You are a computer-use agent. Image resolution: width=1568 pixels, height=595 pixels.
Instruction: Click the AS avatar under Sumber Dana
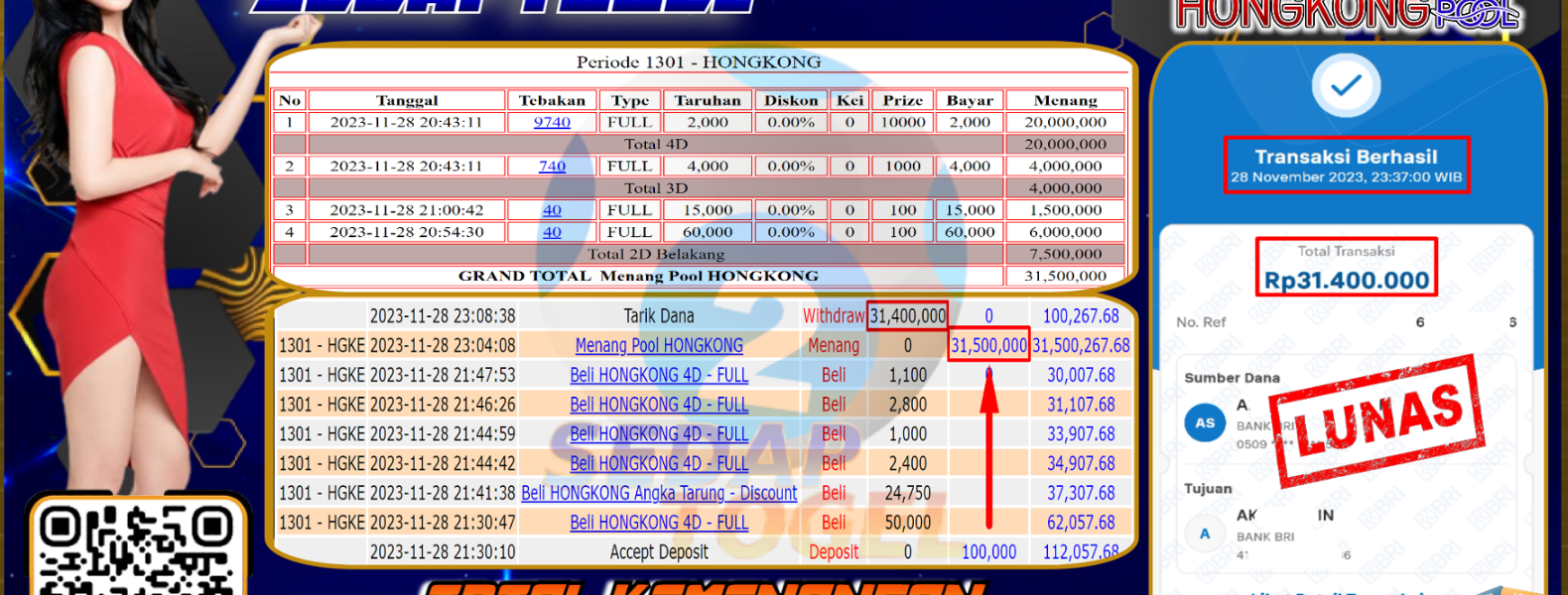click(1205, 422)
